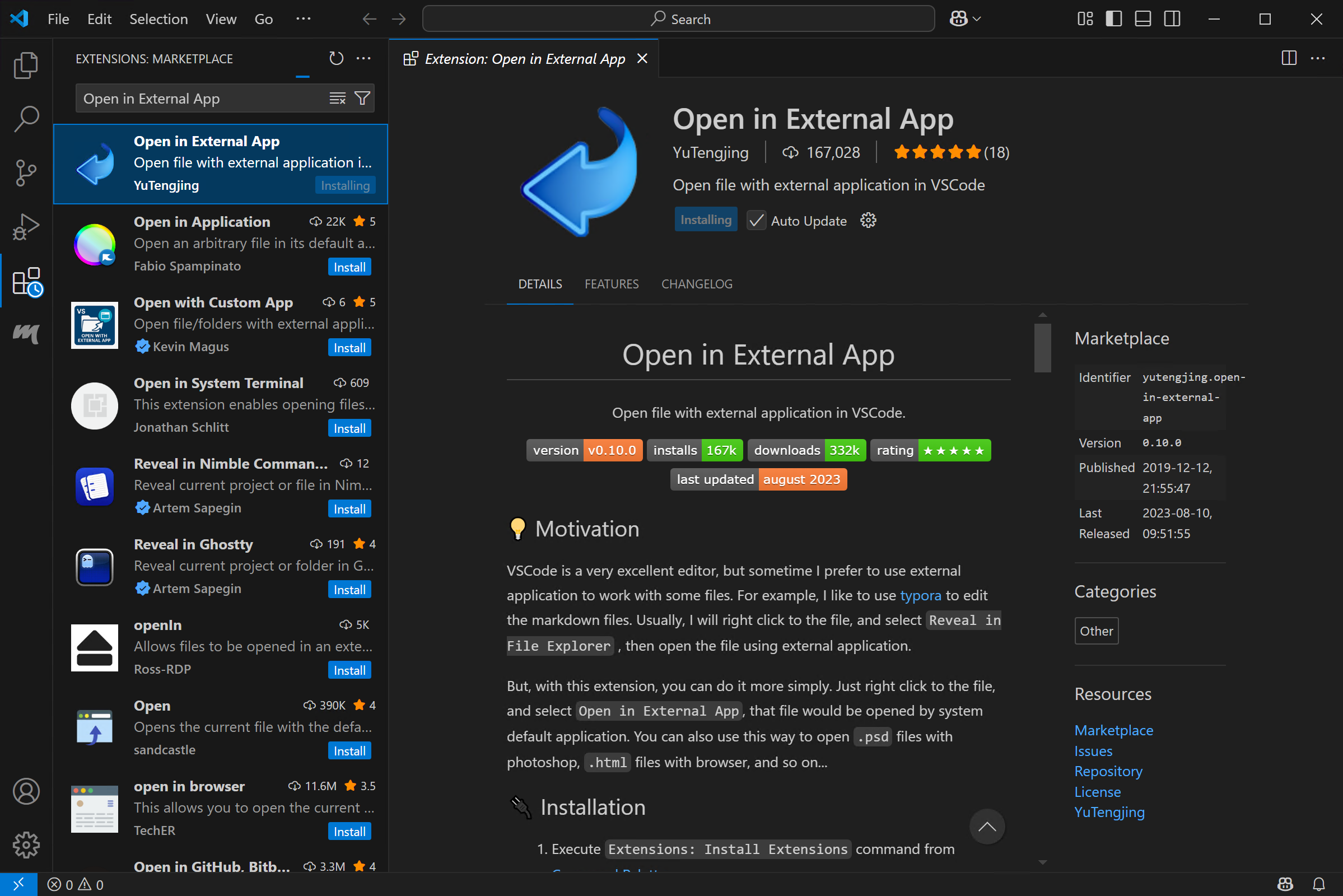Open the Repository resource link

point(1108,772)
